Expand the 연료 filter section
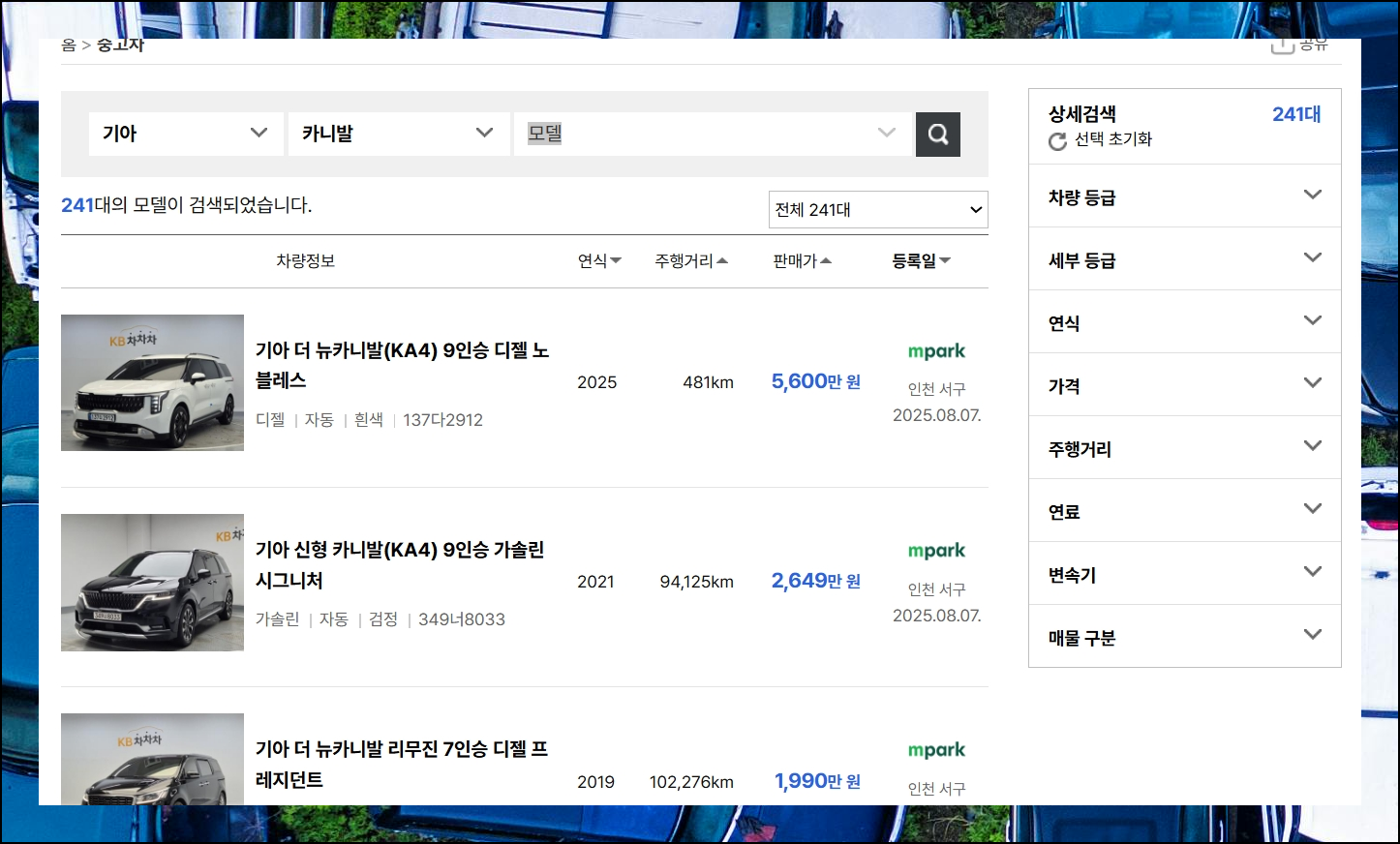 (x=1184, y=511)
